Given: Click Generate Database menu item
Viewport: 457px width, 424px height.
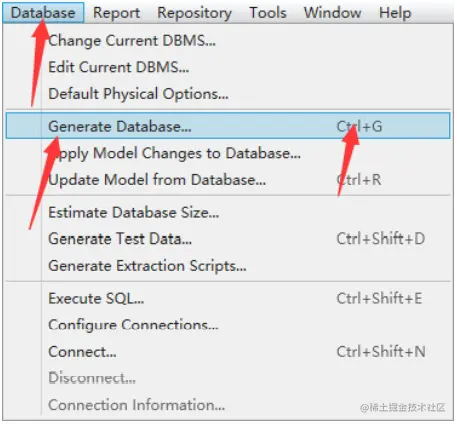Looking at the screenshot, I should 228,126.
